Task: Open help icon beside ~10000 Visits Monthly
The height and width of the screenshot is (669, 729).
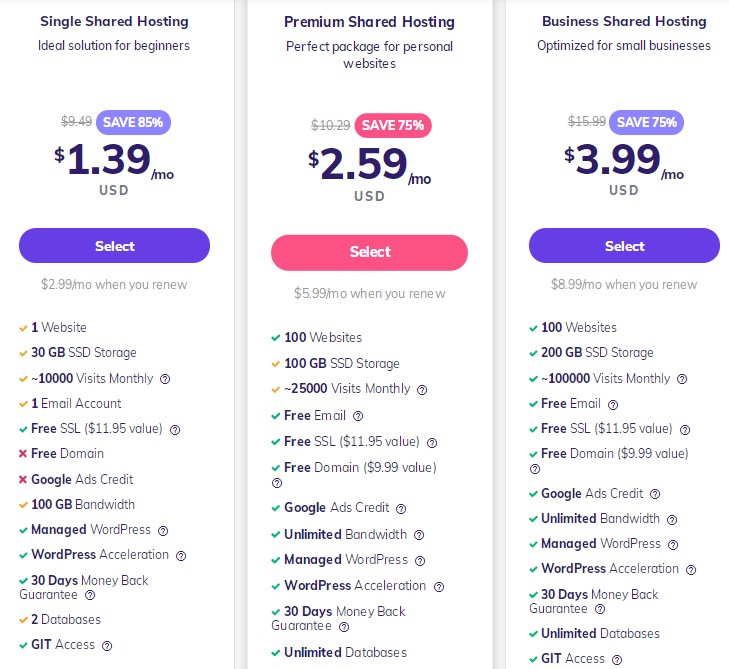Action: pyautogui.click(x=165, y=379)
